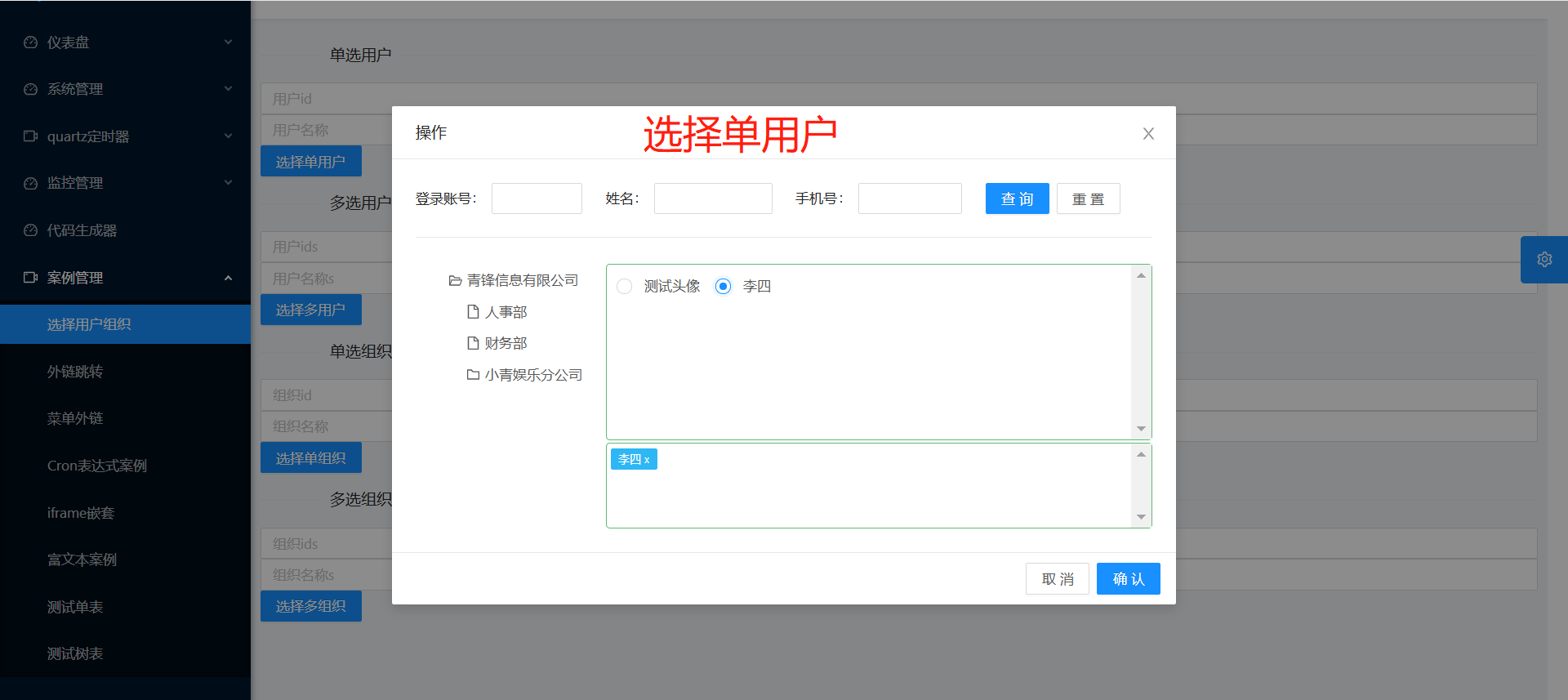Click the folder icon of 小青娱乐分公司
The image size is (1568, 700).
coord(473,375)
